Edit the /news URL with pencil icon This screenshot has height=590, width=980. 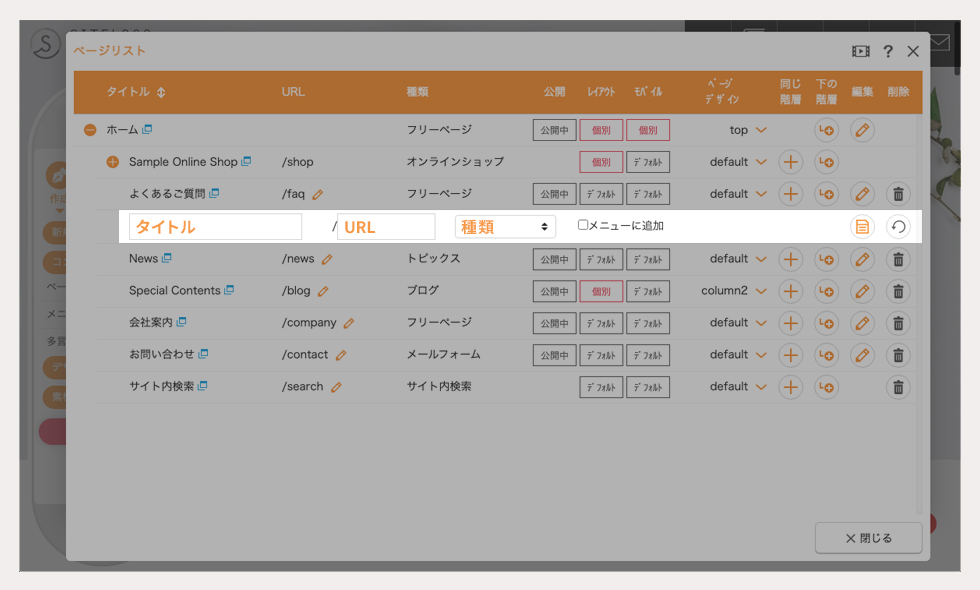[327, 259]
